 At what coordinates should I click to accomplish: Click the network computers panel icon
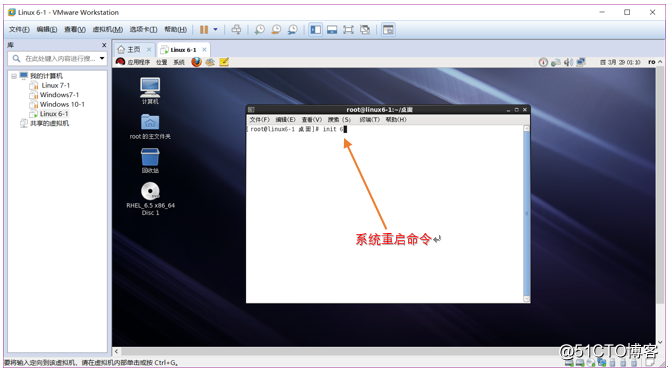[x=581, y=63]
